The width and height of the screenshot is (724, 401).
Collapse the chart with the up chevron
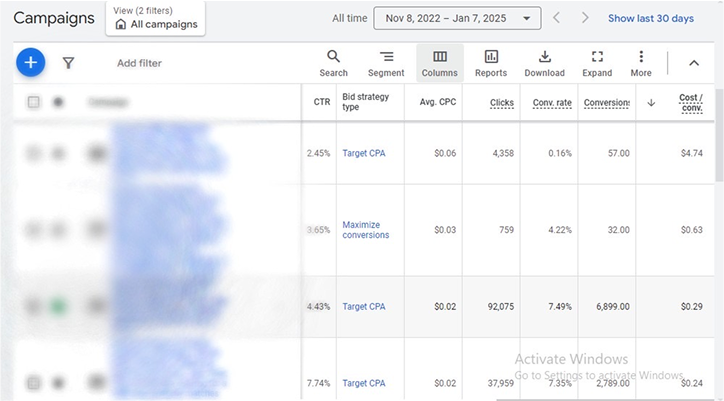click(x=694, y=63)
